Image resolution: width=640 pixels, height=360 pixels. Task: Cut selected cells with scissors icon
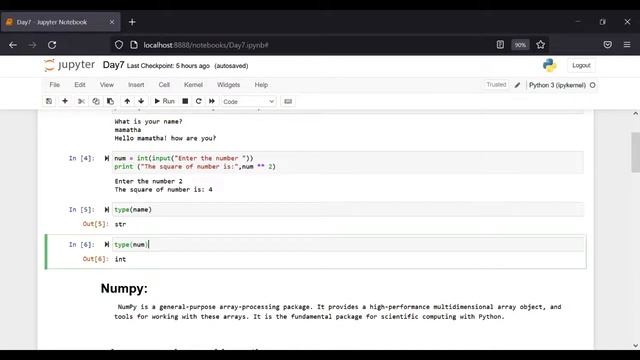[81, 101]
